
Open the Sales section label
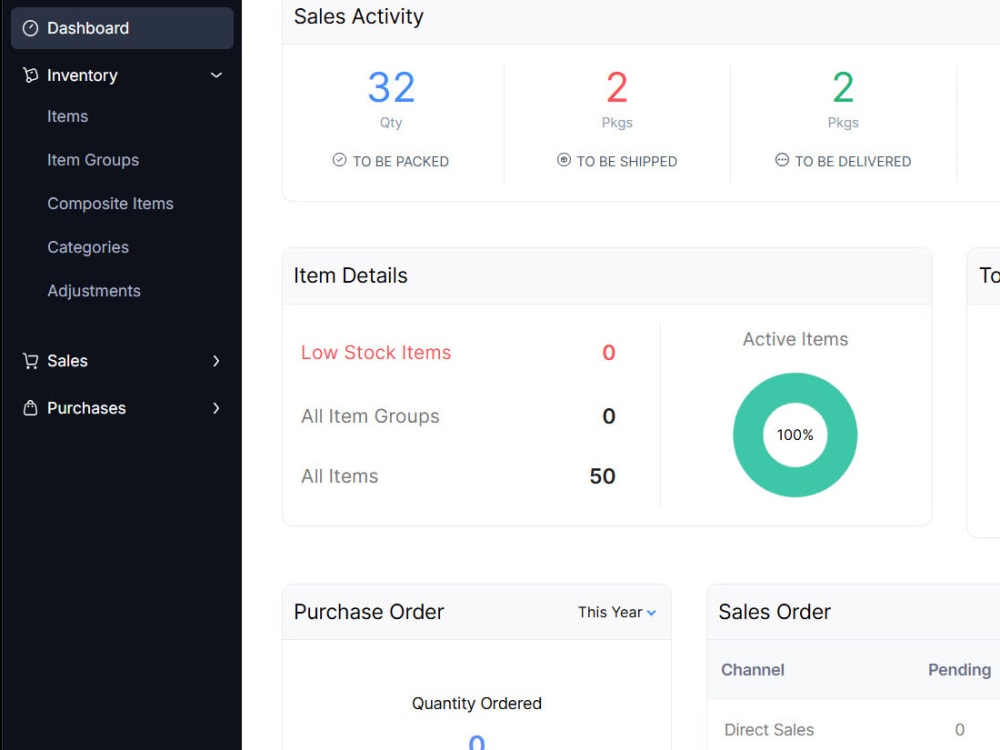[68, 361]
